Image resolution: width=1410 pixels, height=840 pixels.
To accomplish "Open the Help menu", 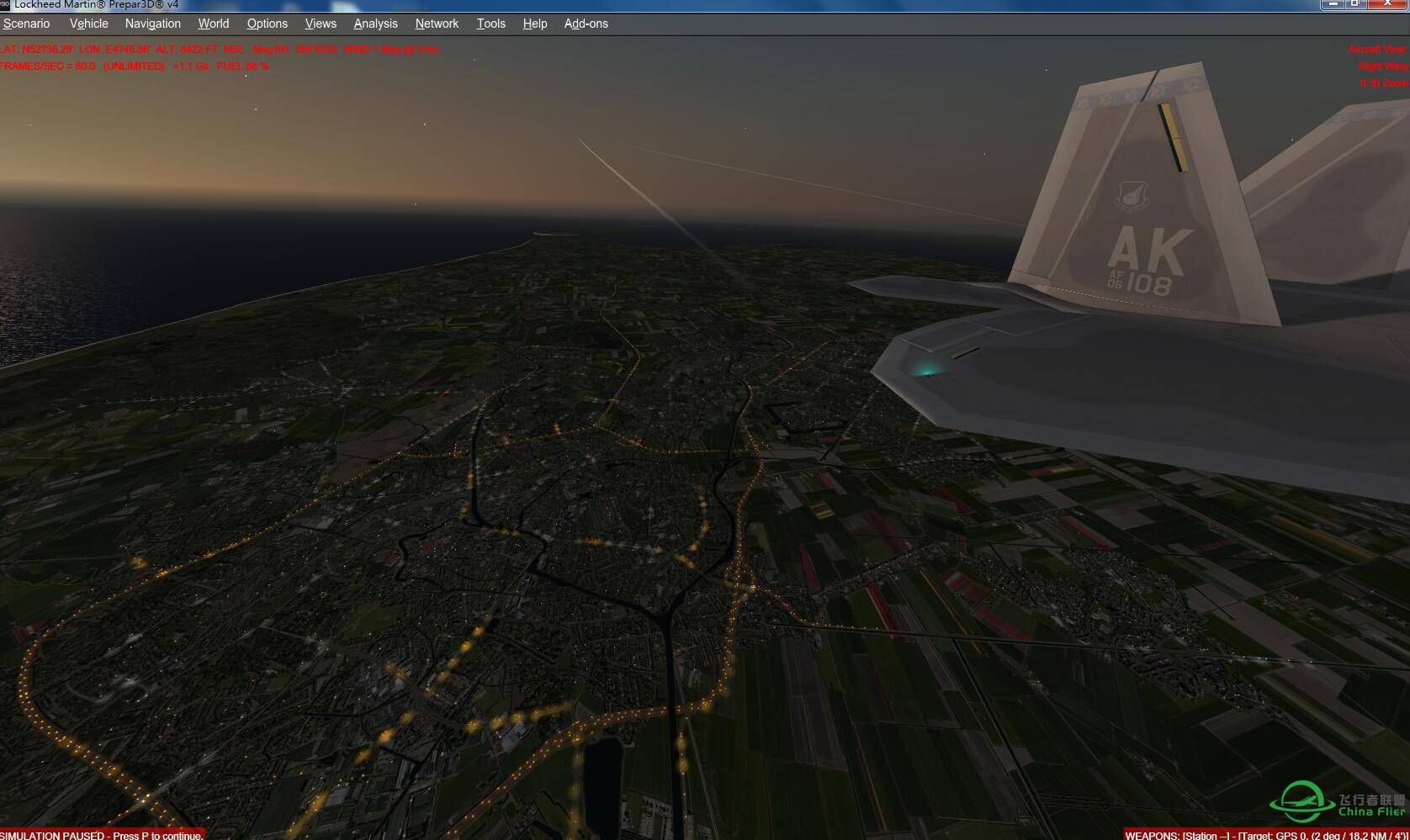I will click(x=534, y=24).
